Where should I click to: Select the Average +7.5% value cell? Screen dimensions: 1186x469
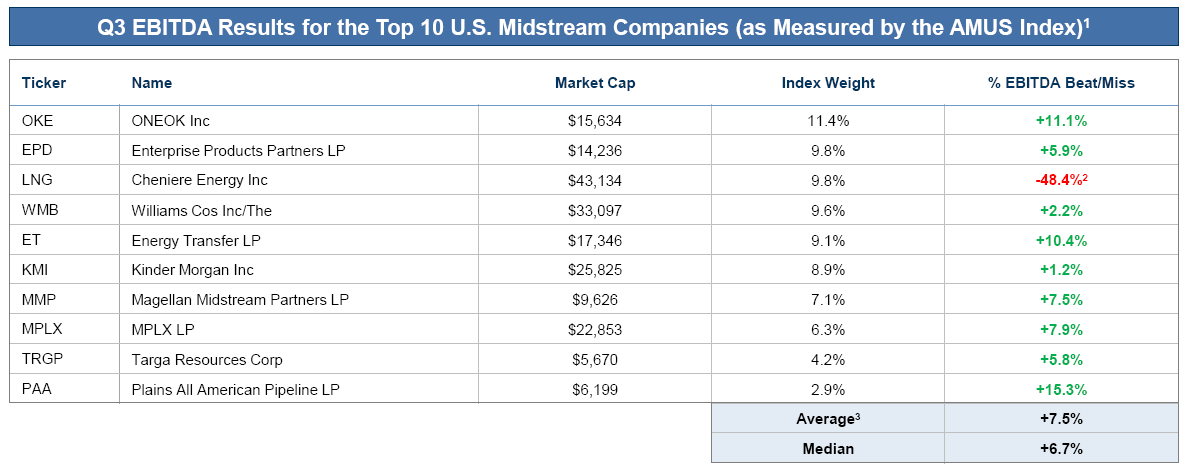coord(1061,419)
